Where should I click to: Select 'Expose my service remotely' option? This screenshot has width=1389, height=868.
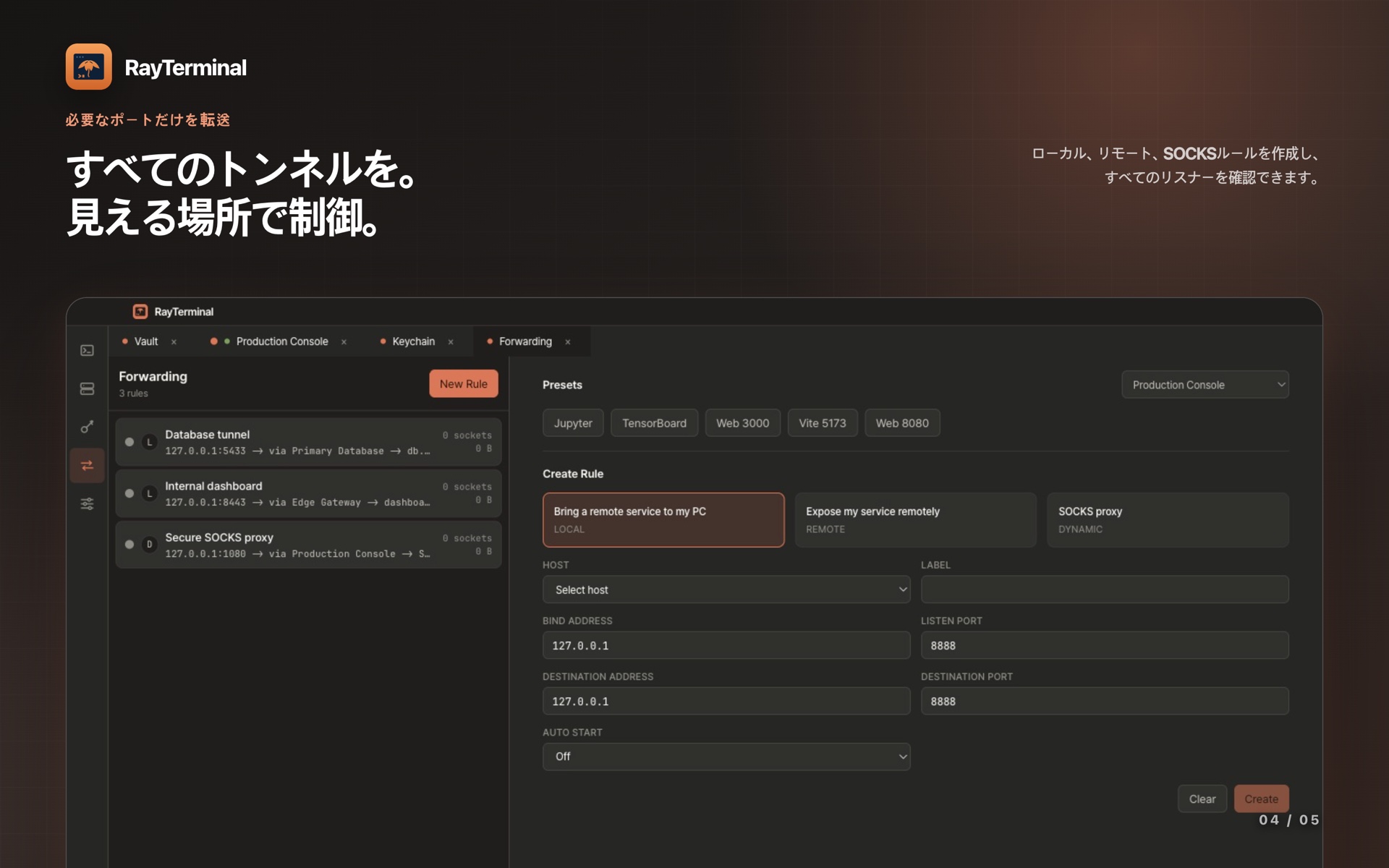point(915,520)
